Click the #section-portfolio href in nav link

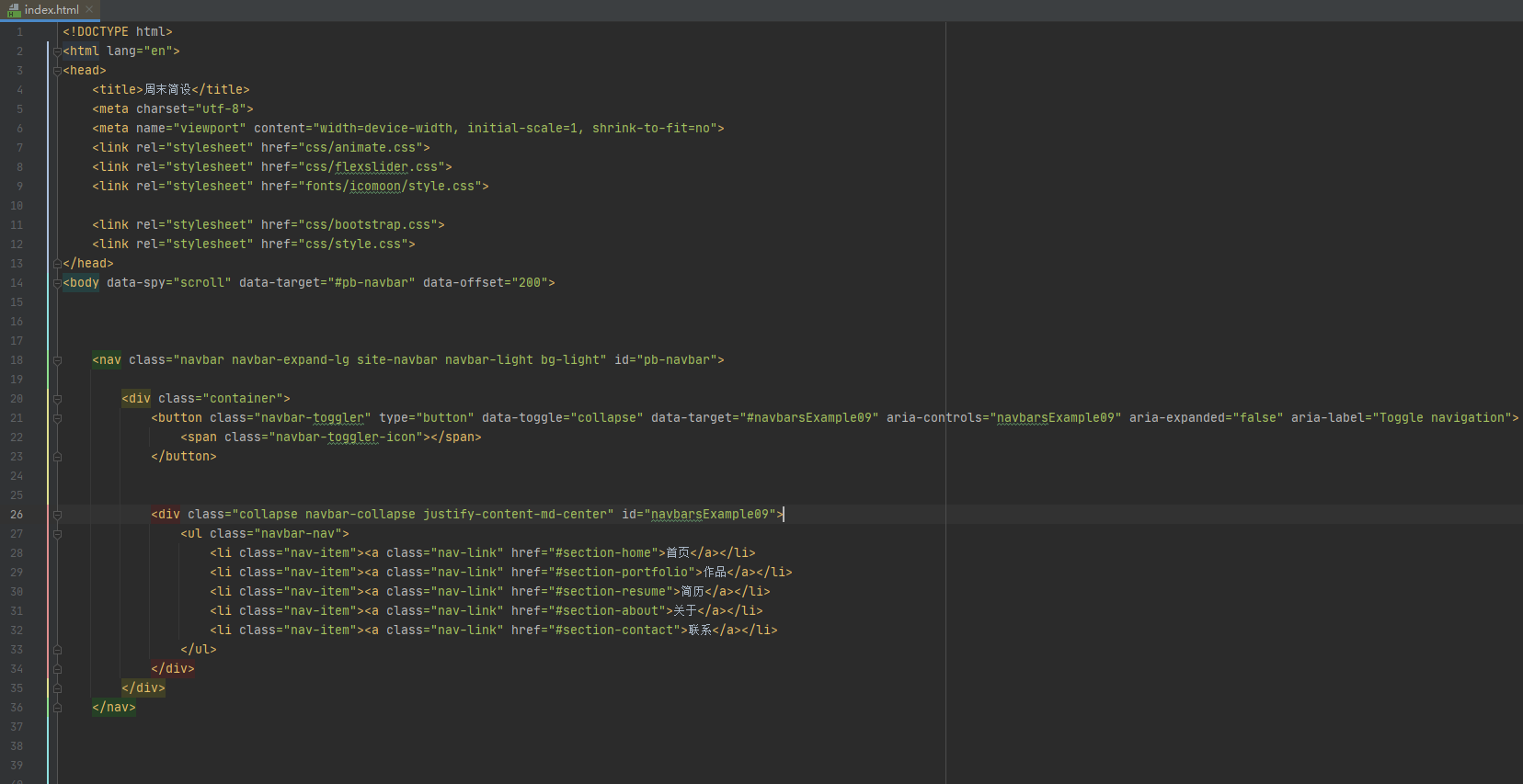[621, 573]
